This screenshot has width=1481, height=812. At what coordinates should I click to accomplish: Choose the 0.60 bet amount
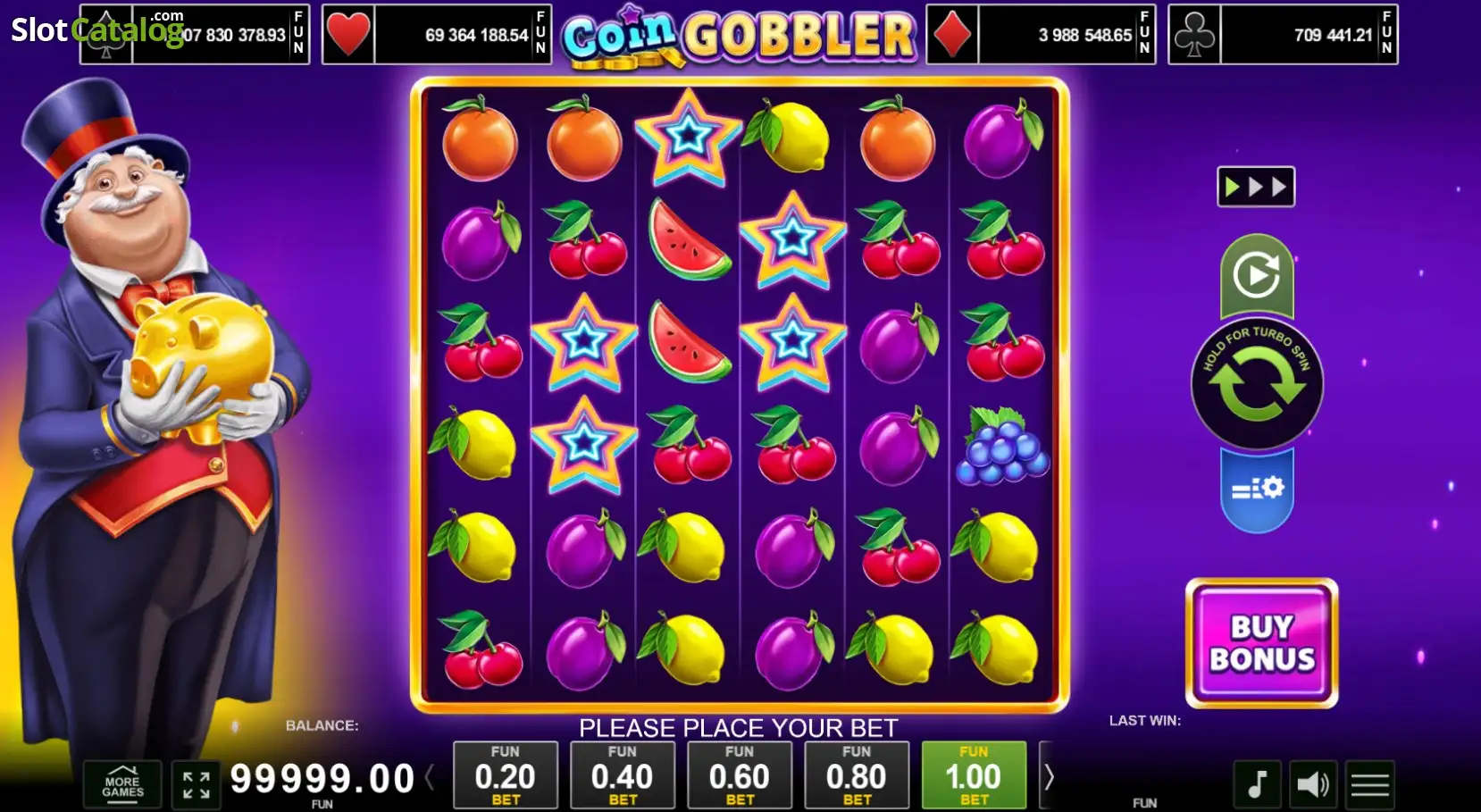pyautogui.click(x=740, y=775)
